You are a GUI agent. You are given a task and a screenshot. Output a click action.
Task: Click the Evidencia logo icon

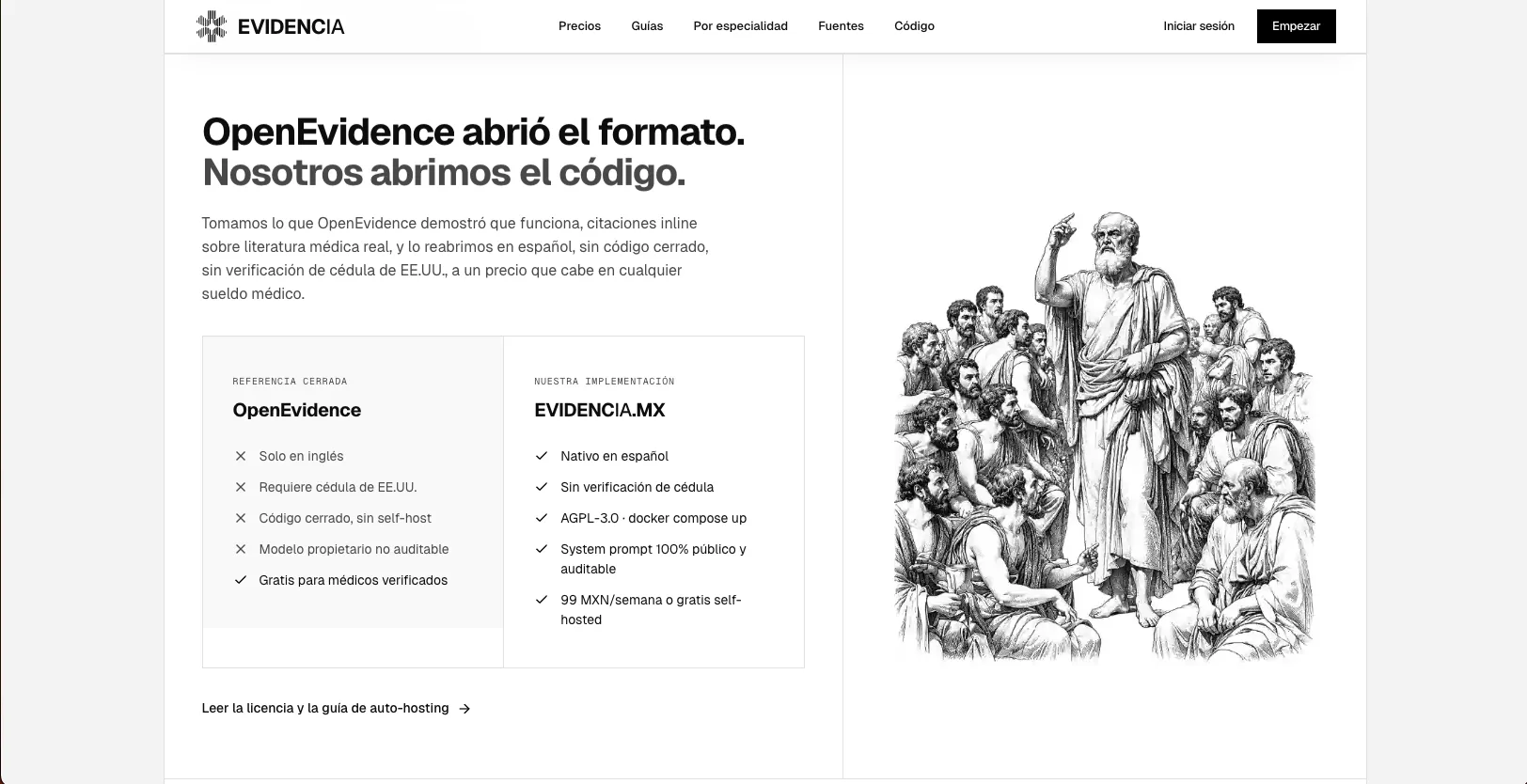tap(212, 26)
